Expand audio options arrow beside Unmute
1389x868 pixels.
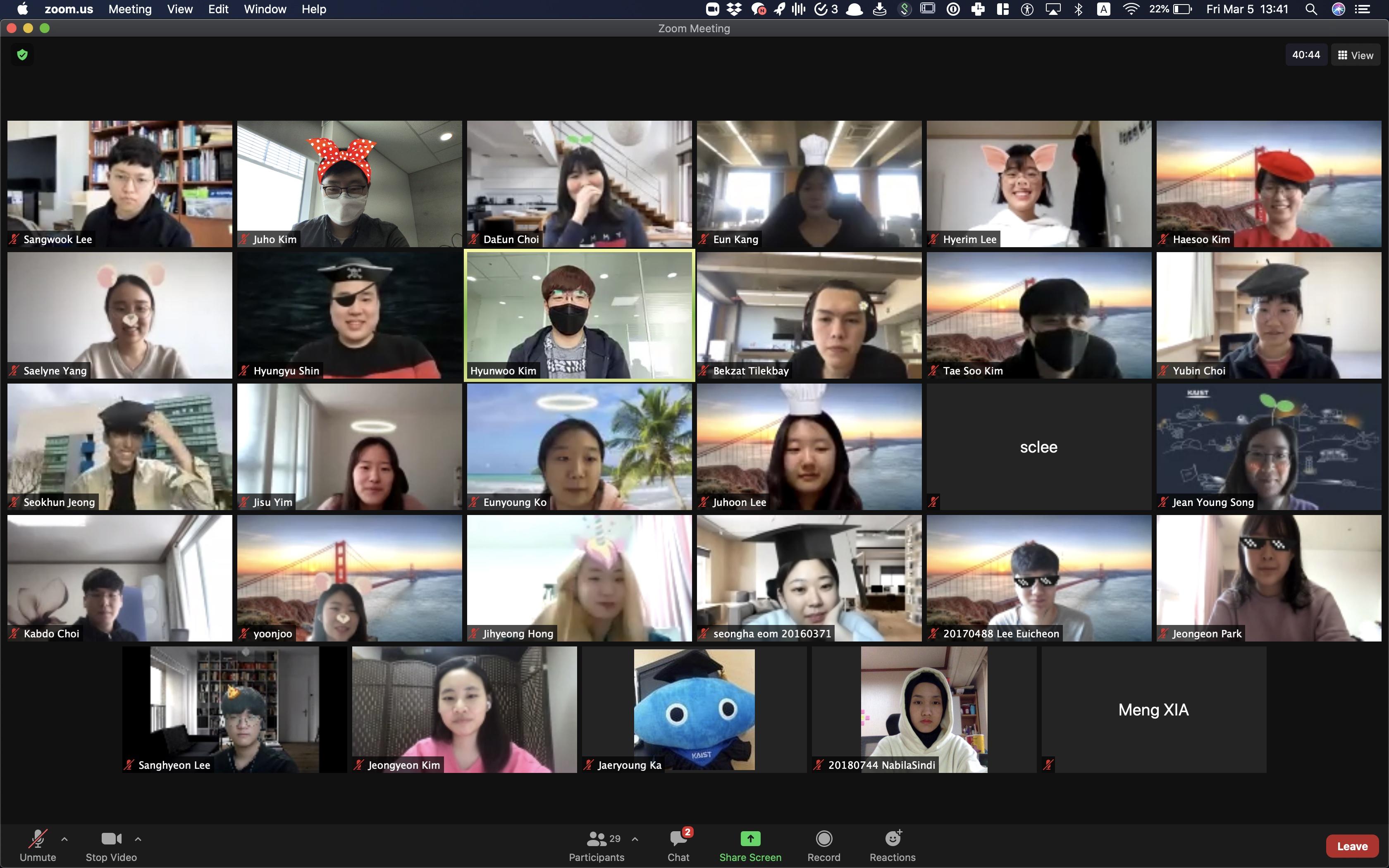(64, 839)
